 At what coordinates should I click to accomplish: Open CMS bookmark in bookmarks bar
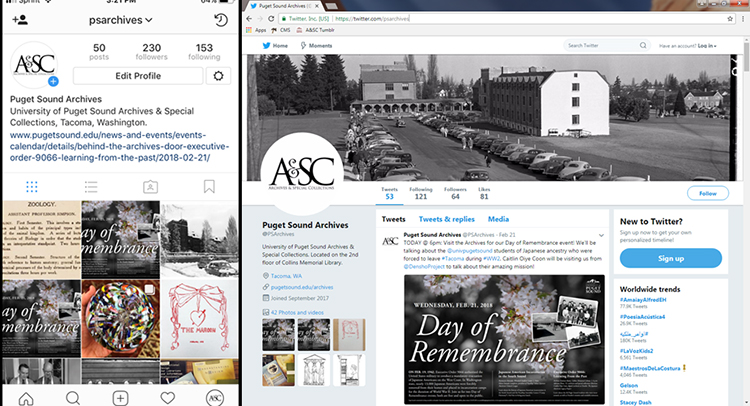point(281,30)
